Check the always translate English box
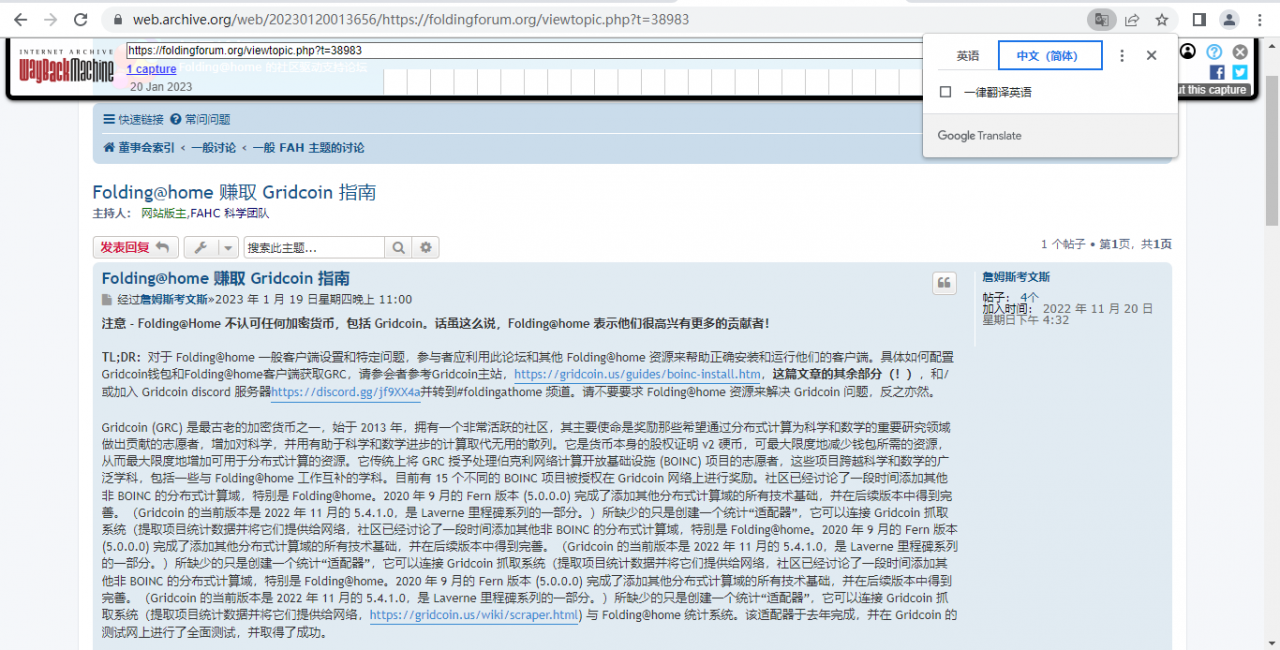This screenshot has height=650, width=1280. [945, 92]
